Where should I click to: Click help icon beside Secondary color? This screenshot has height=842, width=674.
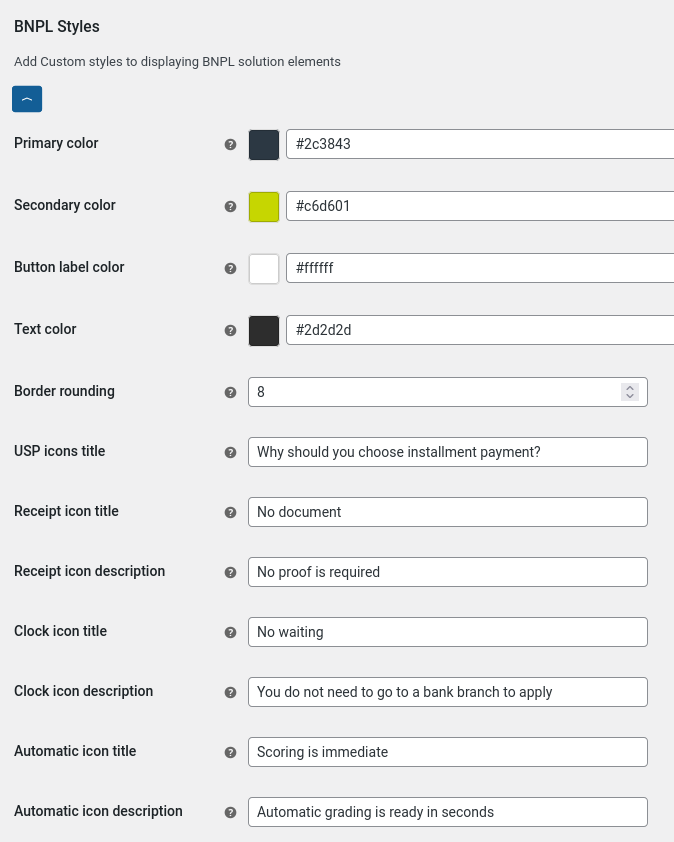[x=230, y=206]
